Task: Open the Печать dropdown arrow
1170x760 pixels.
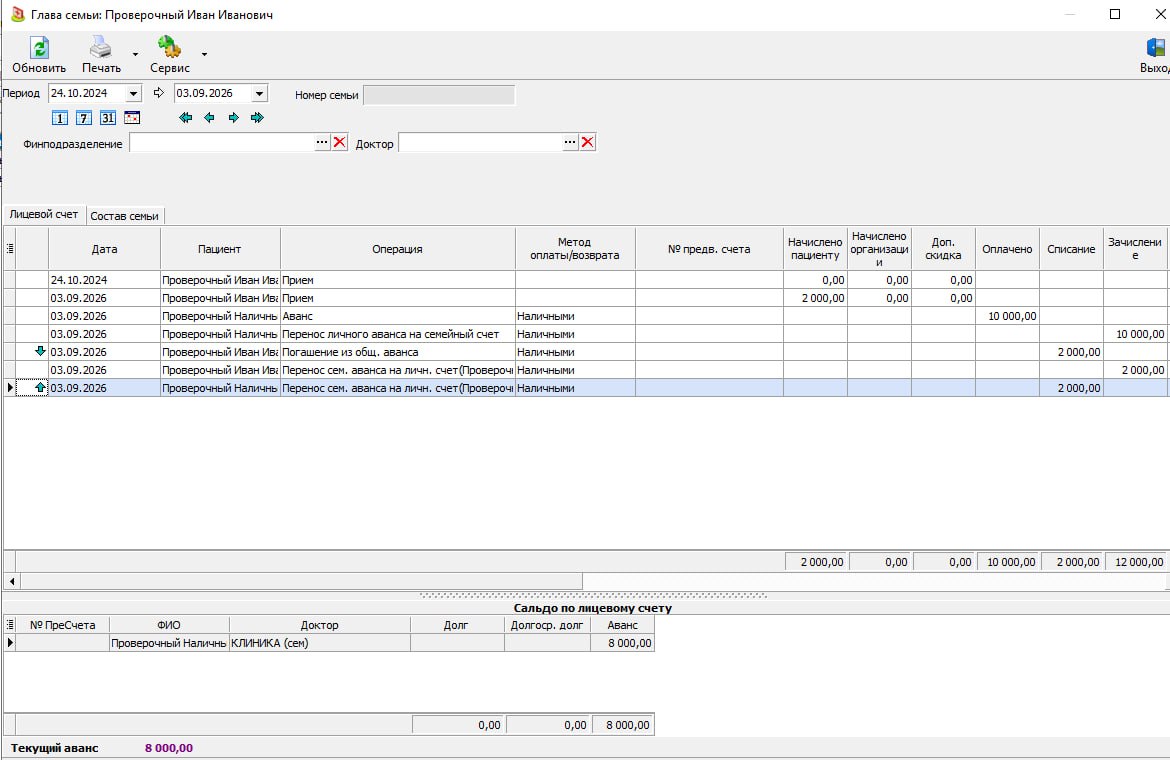Action: point(135,54)
